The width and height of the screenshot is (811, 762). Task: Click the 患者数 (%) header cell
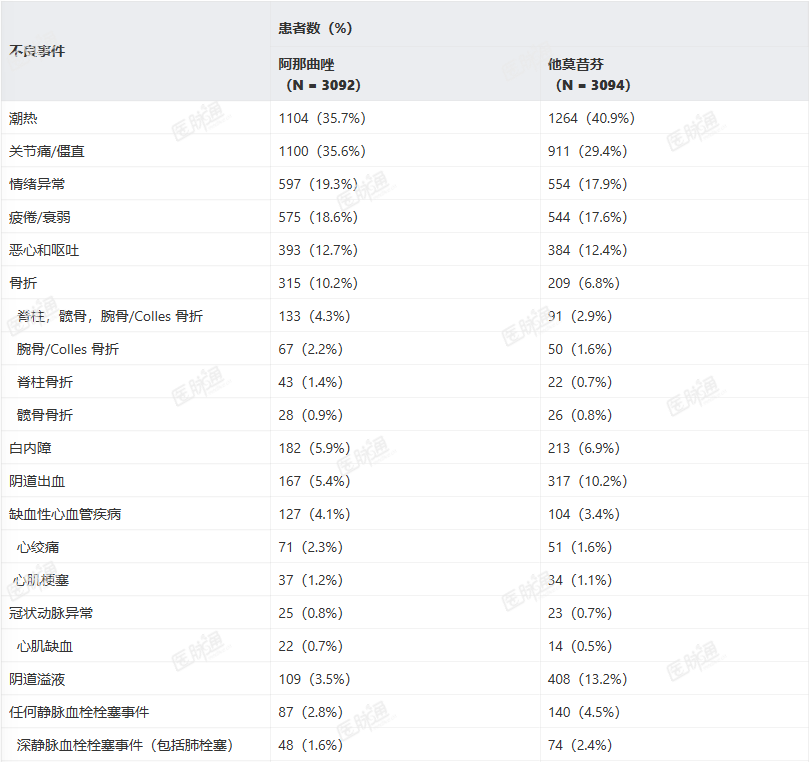[315, 28]
